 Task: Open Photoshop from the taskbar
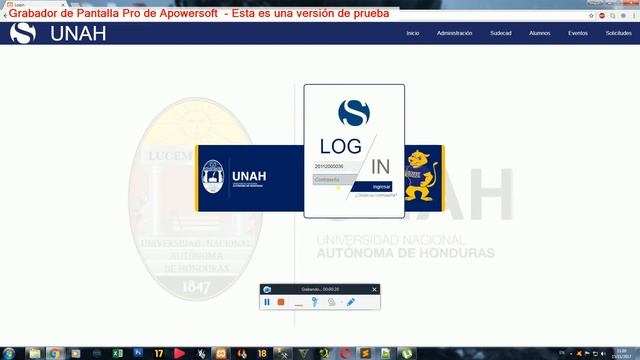138,353
